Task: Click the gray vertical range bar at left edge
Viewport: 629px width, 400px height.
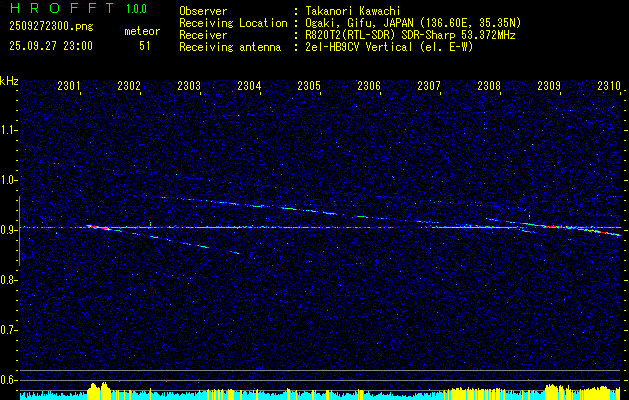Action: (19, 231)
